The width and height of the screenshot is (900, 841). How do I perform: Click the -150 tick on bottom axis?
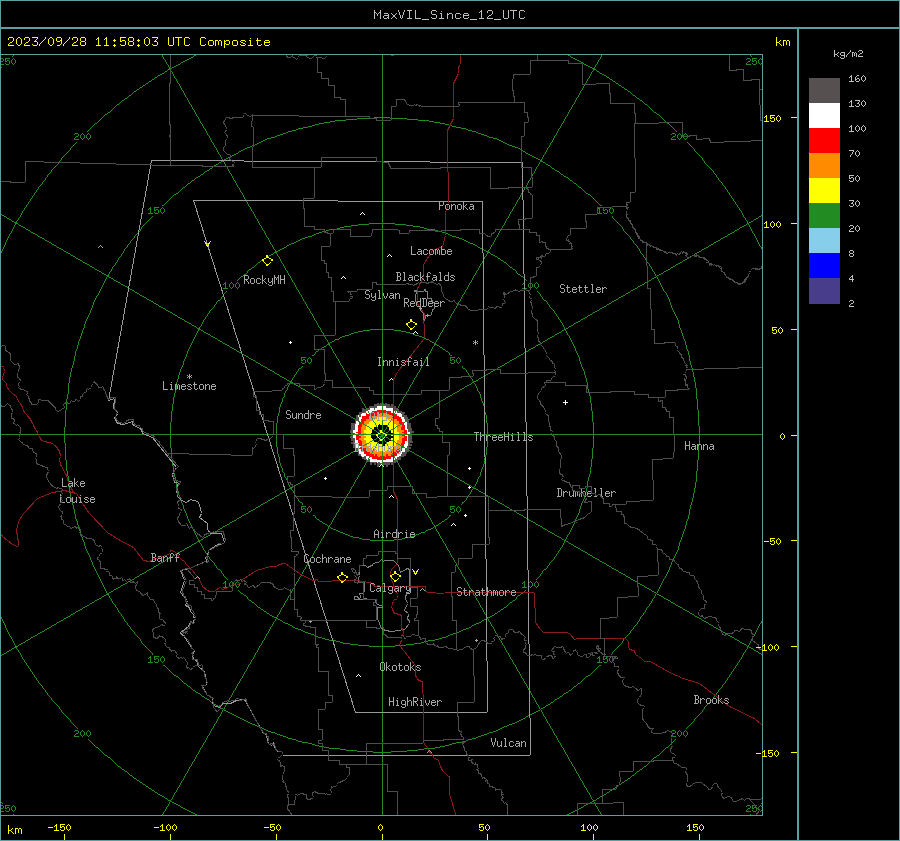pyautogui.click(x=59, y=827)
